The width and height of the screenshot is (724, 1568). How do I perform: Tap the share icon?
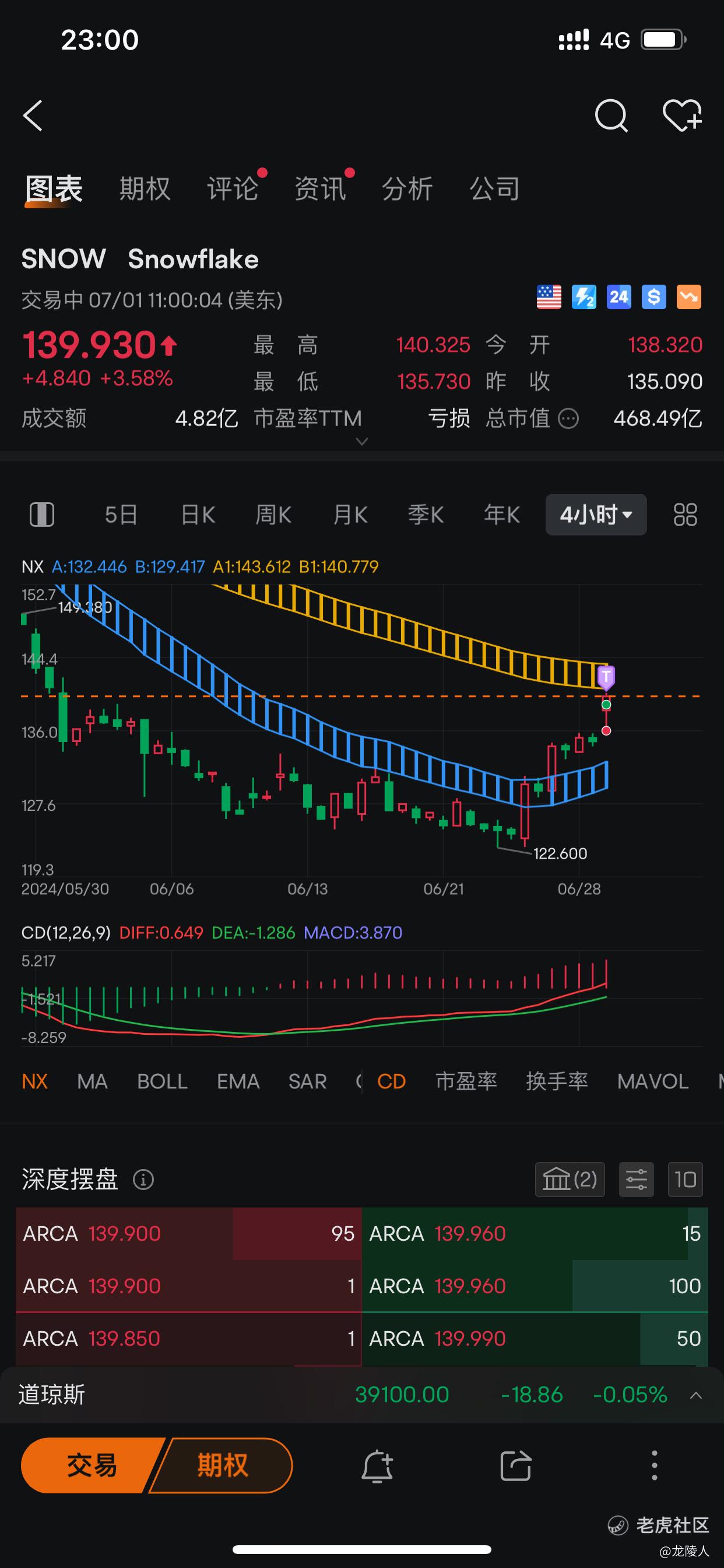(x=516, y=1465)
